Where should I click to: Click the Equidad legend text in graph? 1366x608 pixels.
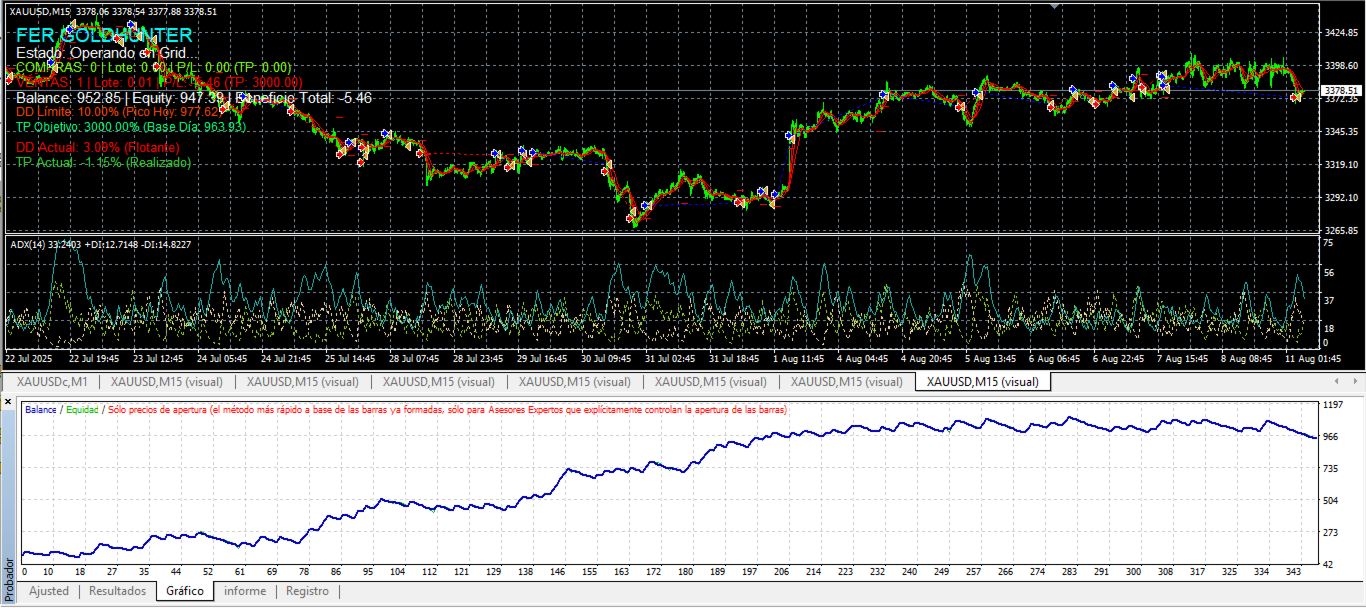tap(82, 410)
